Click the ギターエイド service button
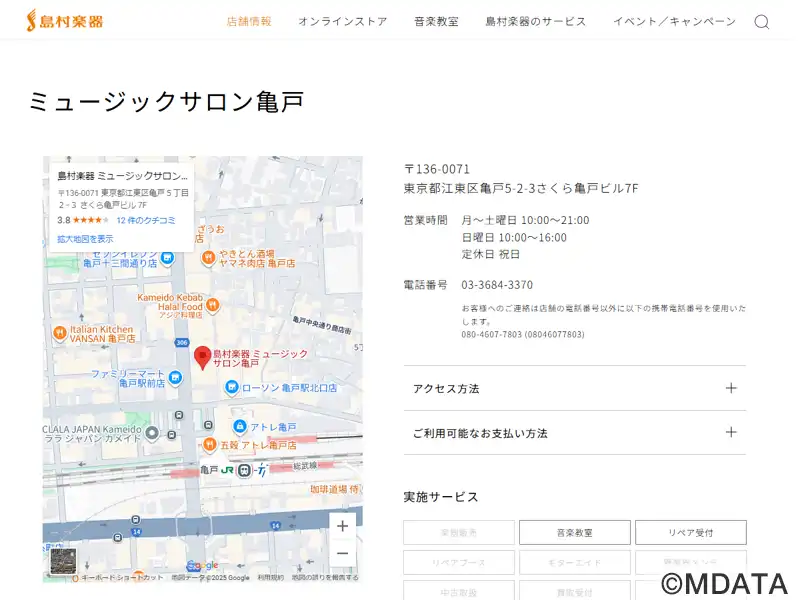The image size is (800, 600). coord(574,562)
